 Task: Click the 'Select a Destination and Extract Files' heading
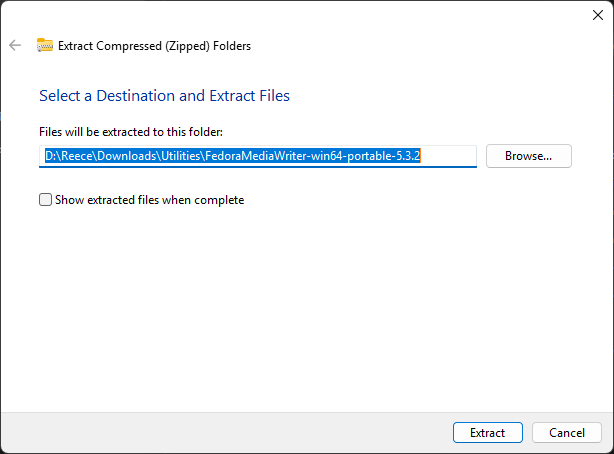pos(164,96)
